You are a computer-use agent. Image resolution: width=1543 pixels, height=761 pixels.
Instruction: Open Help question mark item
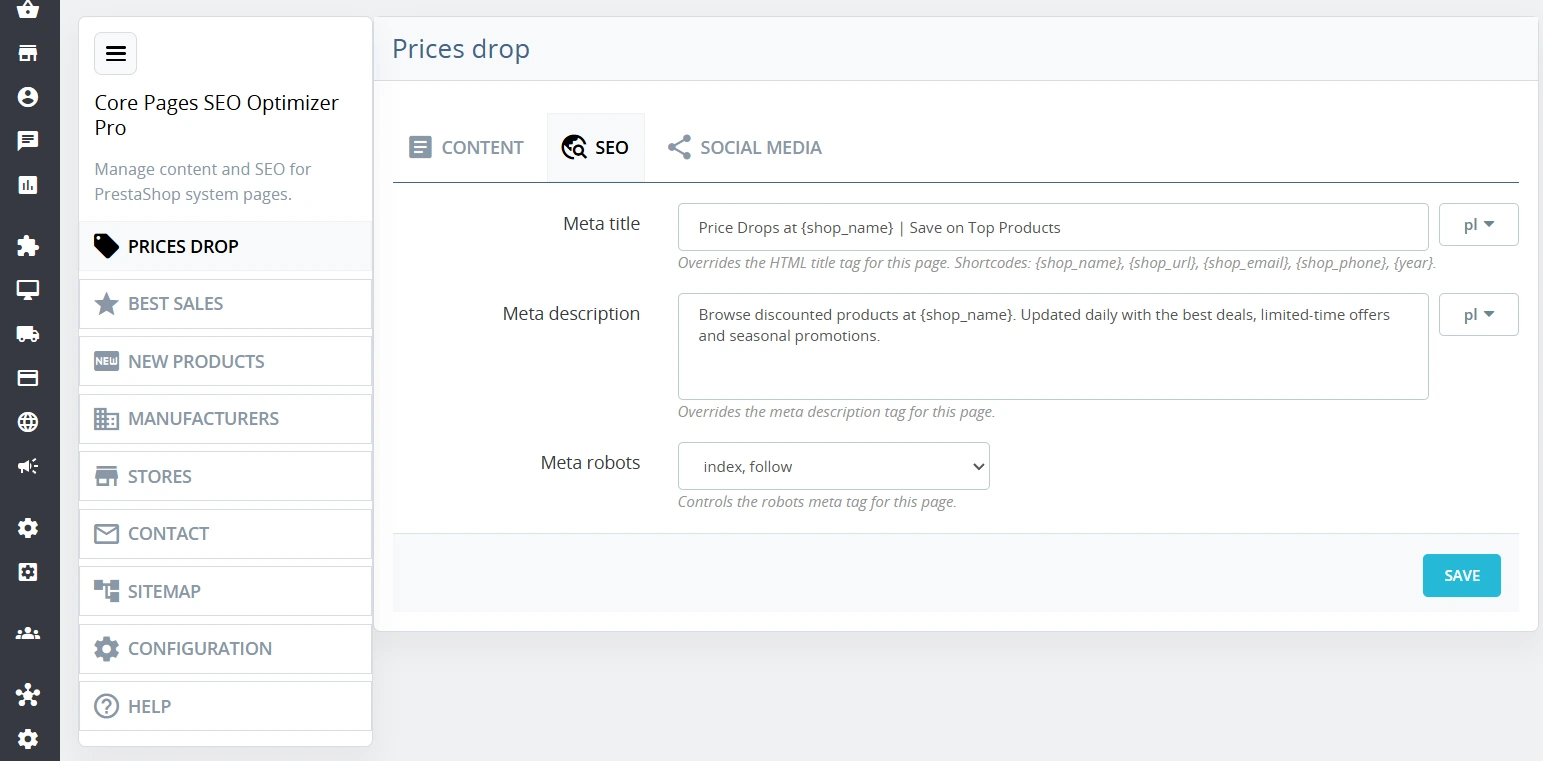pos(225,706)
